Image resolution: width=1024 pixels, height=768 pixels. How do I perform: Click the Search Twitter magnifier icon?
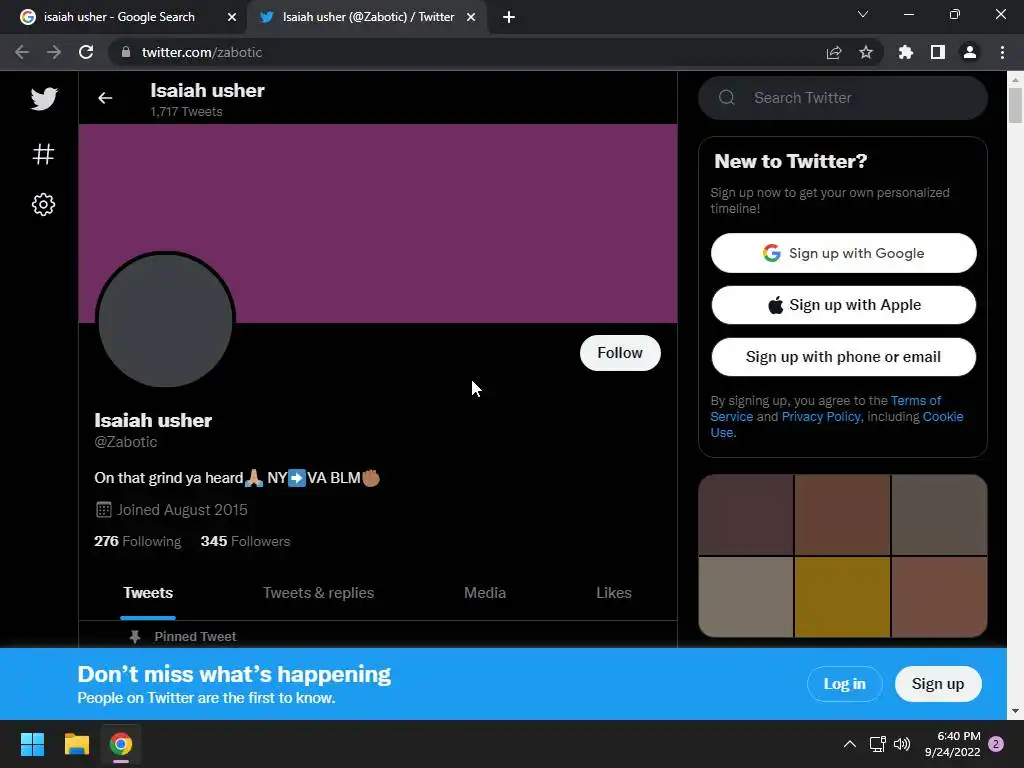[727, 97]
